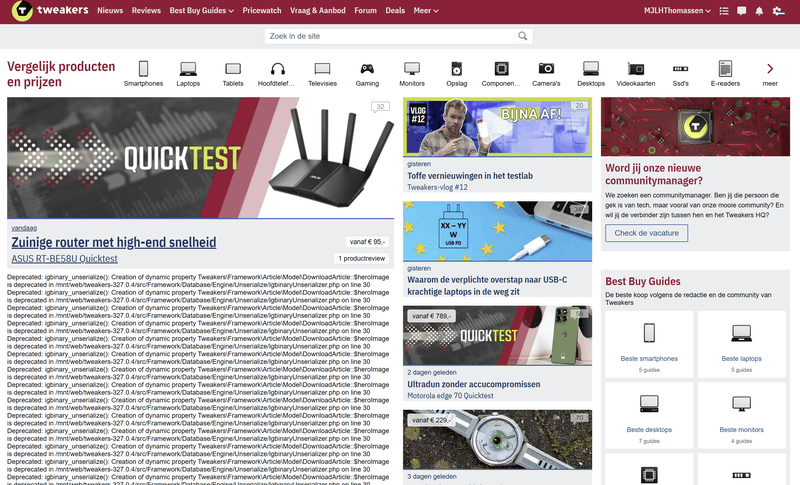This screenshot has height=485, width=800.
Task: Open Ultradun zonder accucompromissen article
Action: click(473, 384)
